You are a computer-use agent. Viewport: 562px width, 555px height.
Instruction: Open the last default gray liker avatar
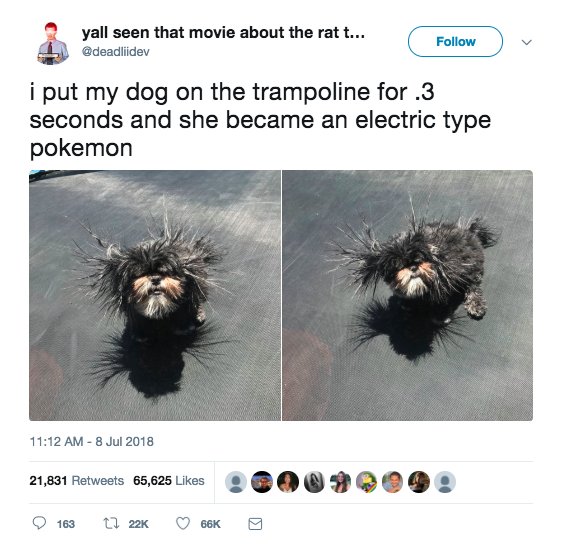point(445,482)
